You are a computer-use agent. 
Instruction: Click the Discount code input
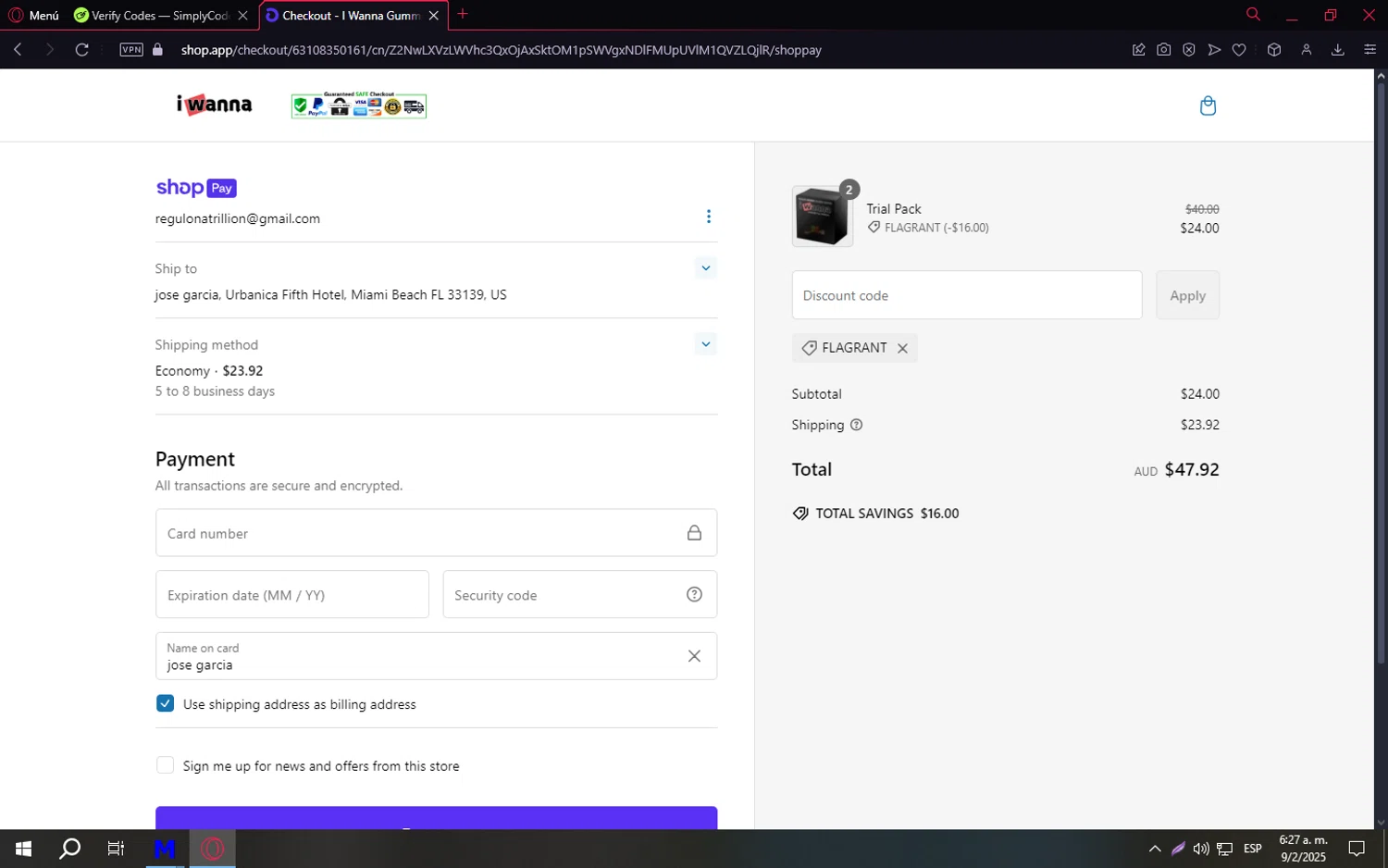click(967, 295)
